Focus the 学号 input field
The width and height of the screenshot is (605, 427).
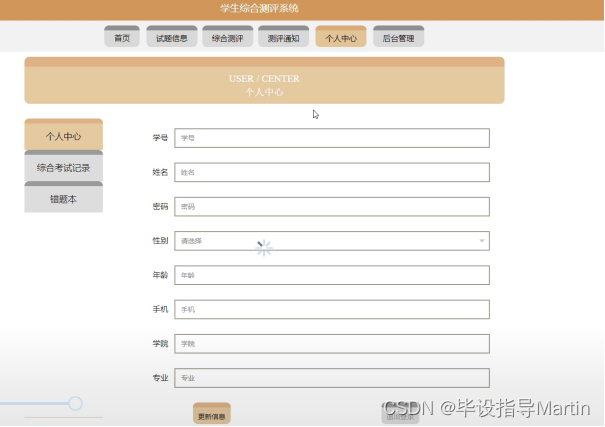point(332,138)
